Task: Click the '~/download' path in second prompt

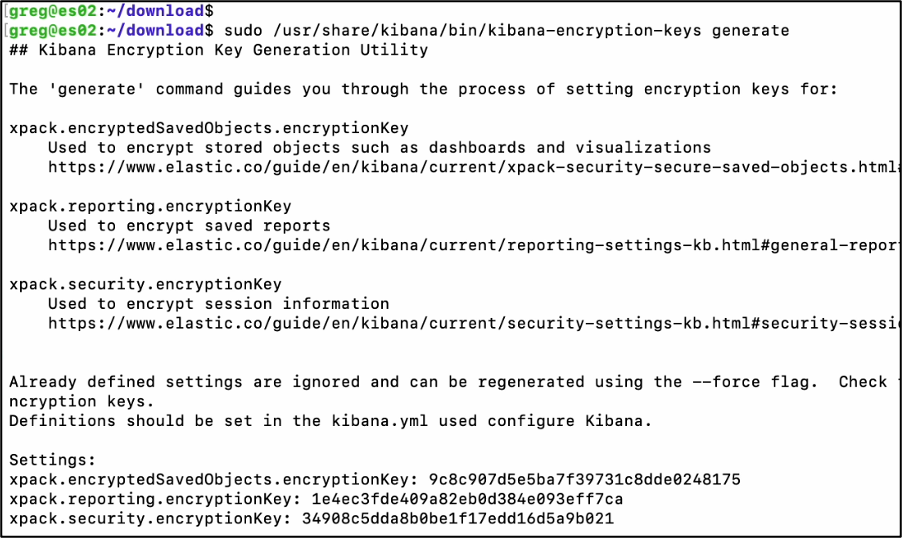Action: tap(155, 30)
